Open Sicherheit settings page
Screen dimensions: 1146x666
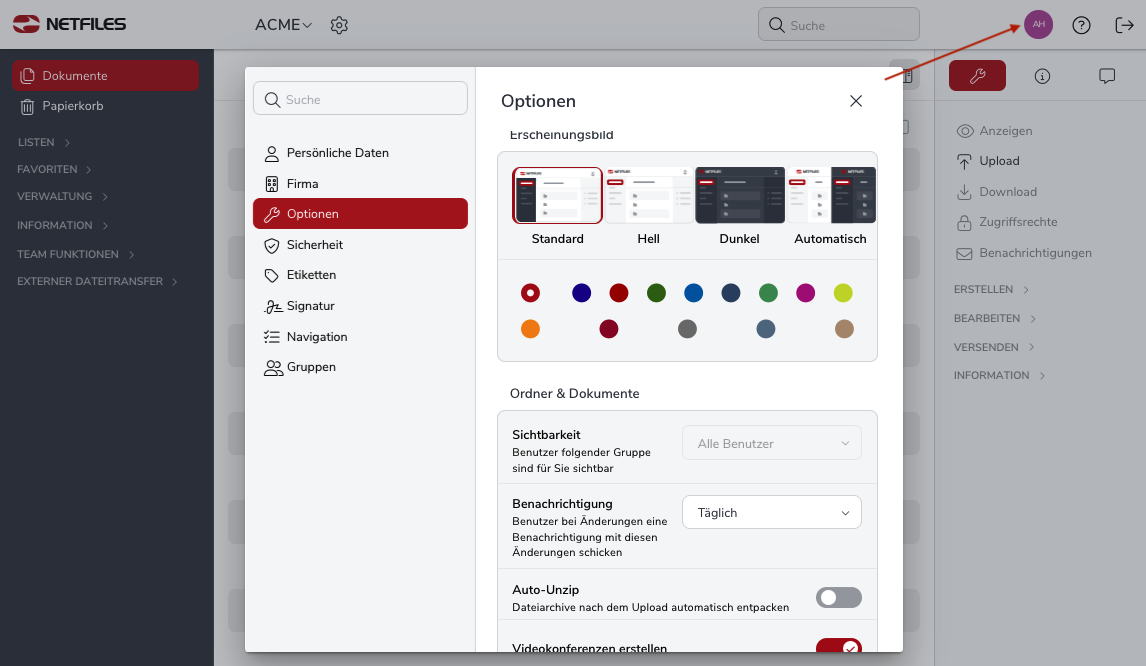coord(360,246)
